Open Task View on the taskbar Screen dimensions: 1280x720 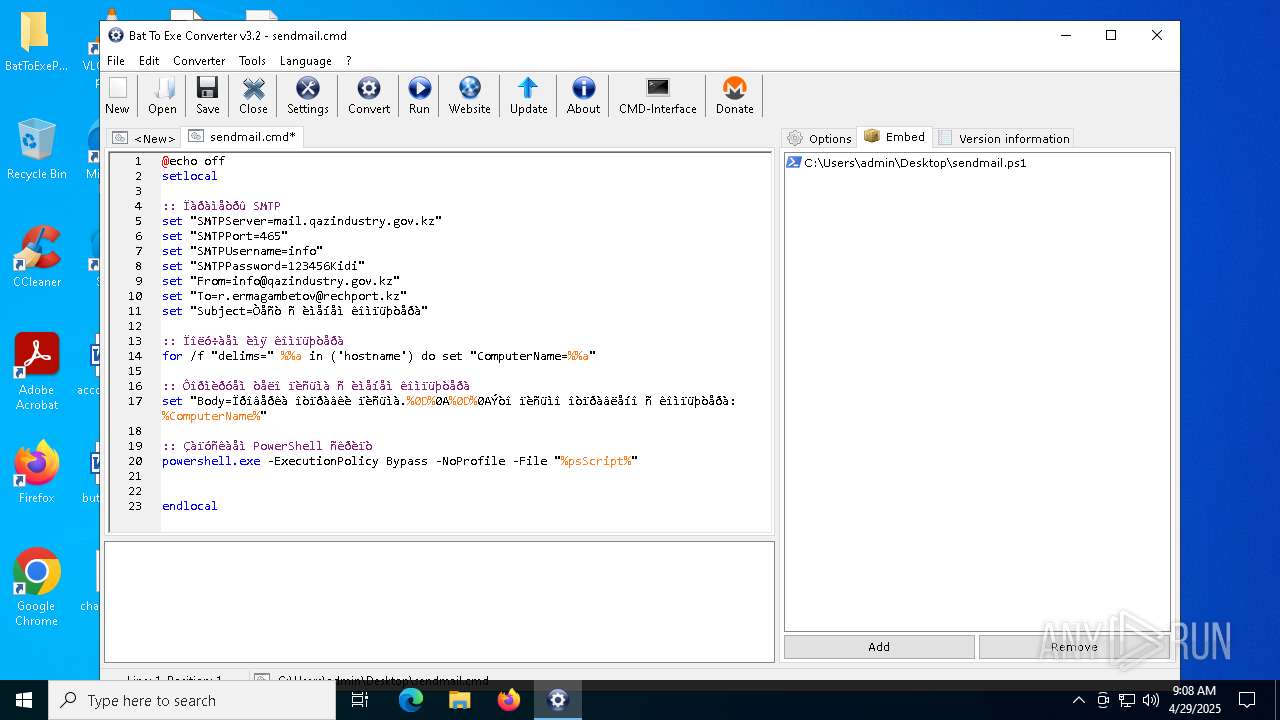360,700
